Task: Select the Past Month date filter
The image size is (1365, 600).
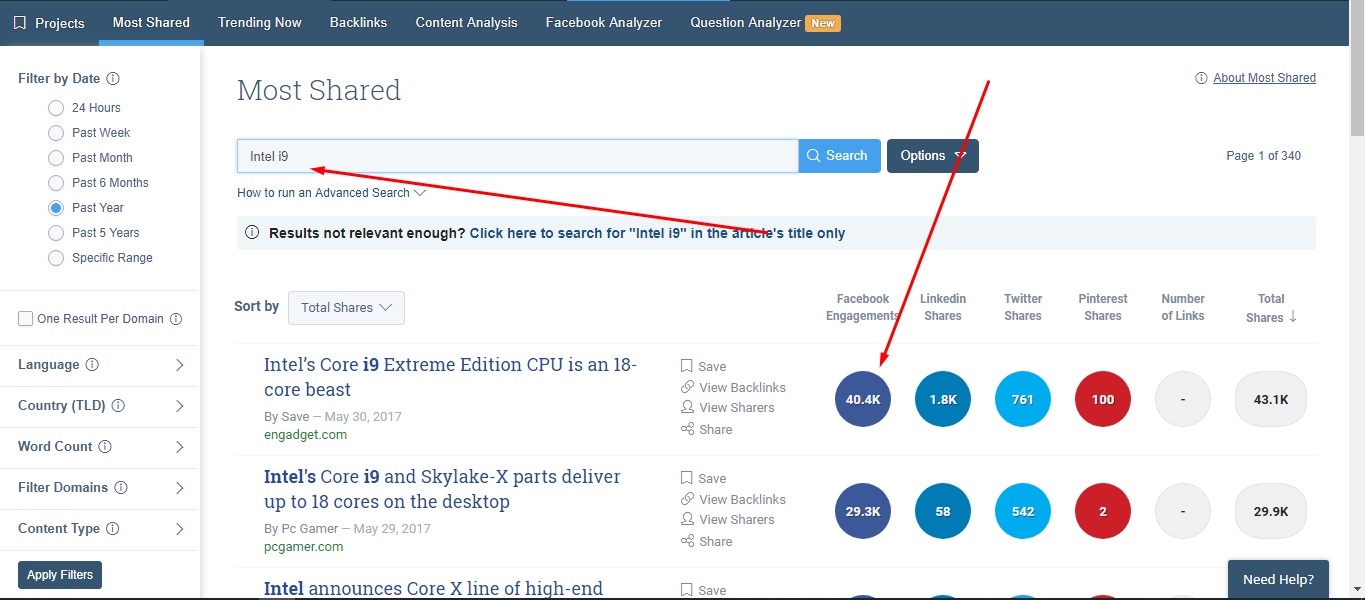Action: [56, 158]
